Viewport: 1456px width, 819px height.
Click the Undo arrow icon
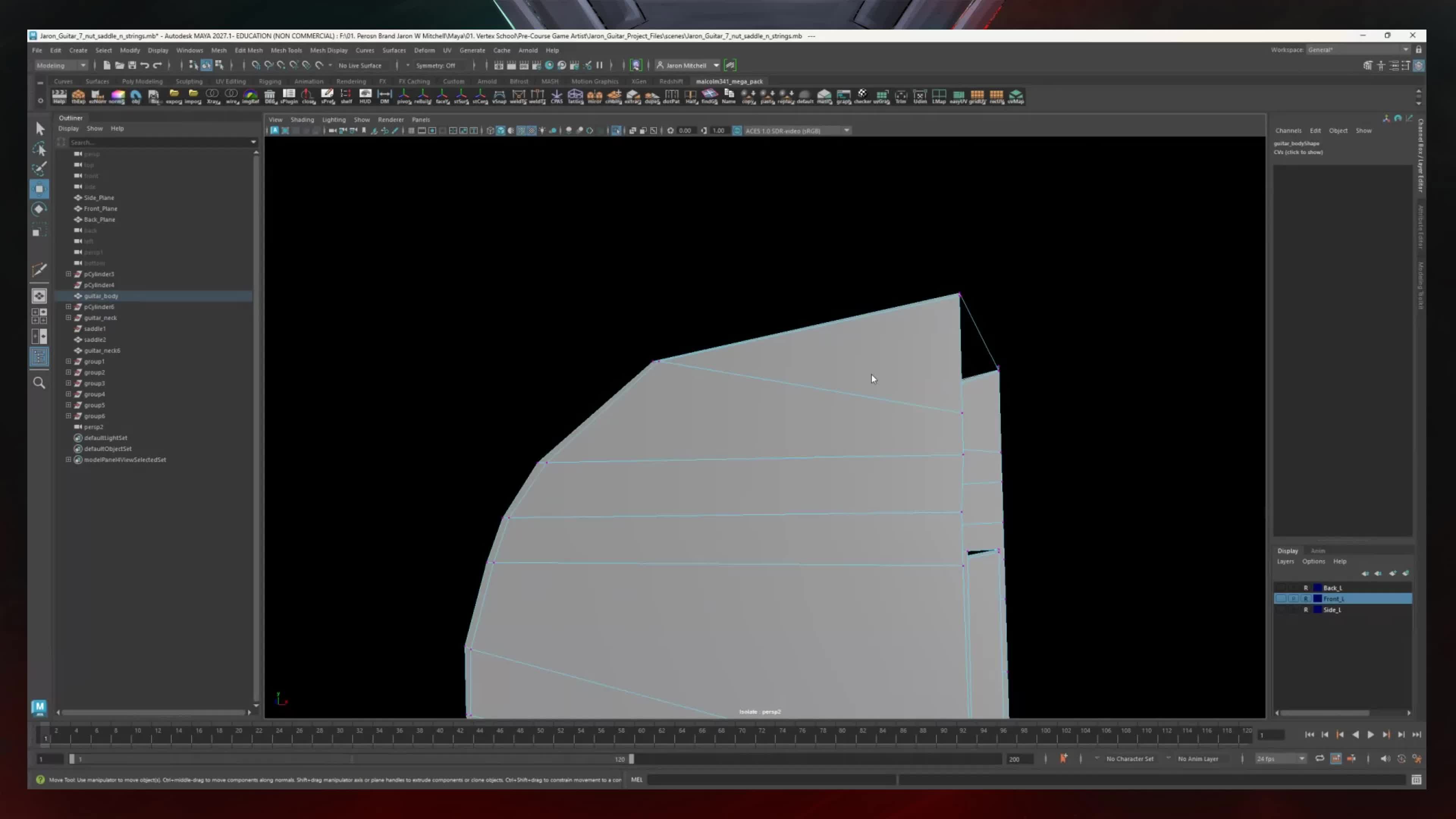click(x=145, y=66)
